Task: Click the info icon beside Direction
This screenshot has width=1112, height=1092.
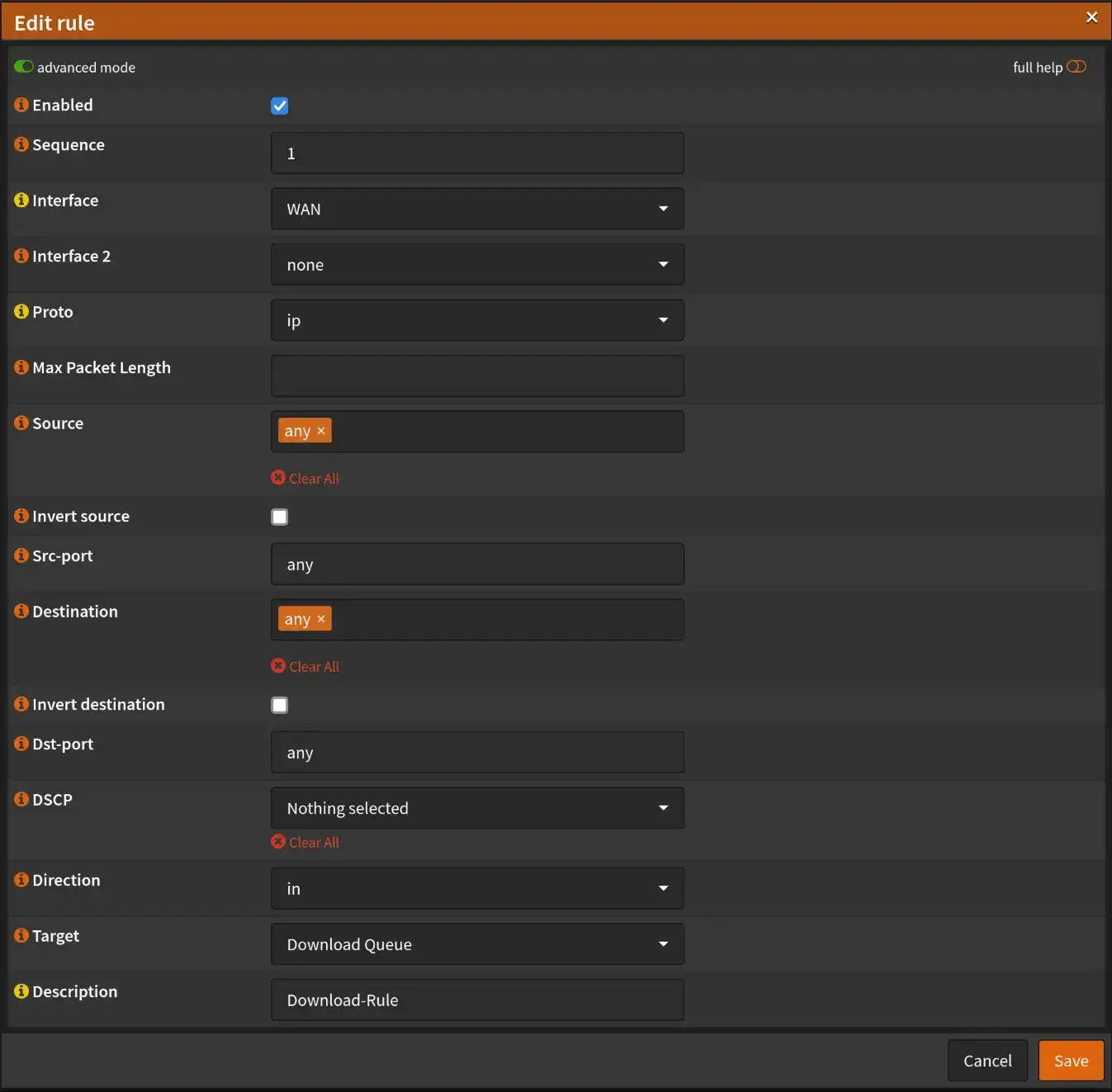Action: [x=21, y=880]
